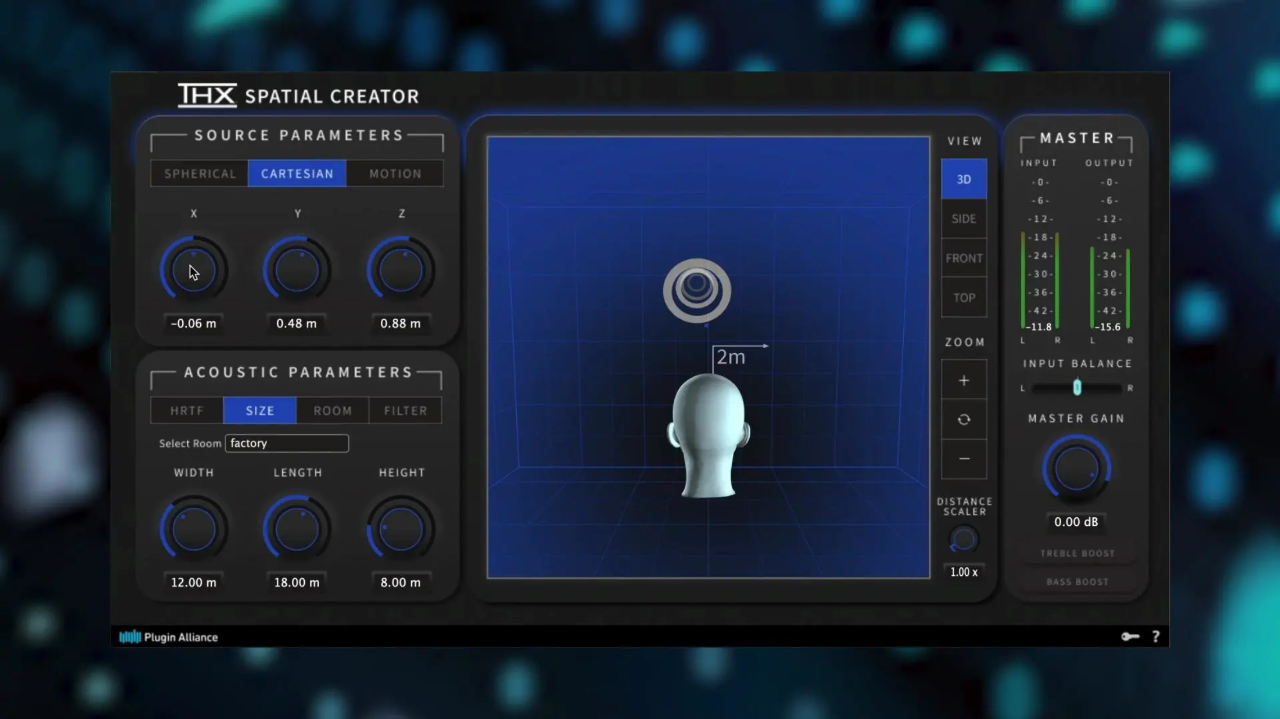Select the sound source orb in the 3D view
This screenshot has width=1280, height=719.
[x=696, y=290]
